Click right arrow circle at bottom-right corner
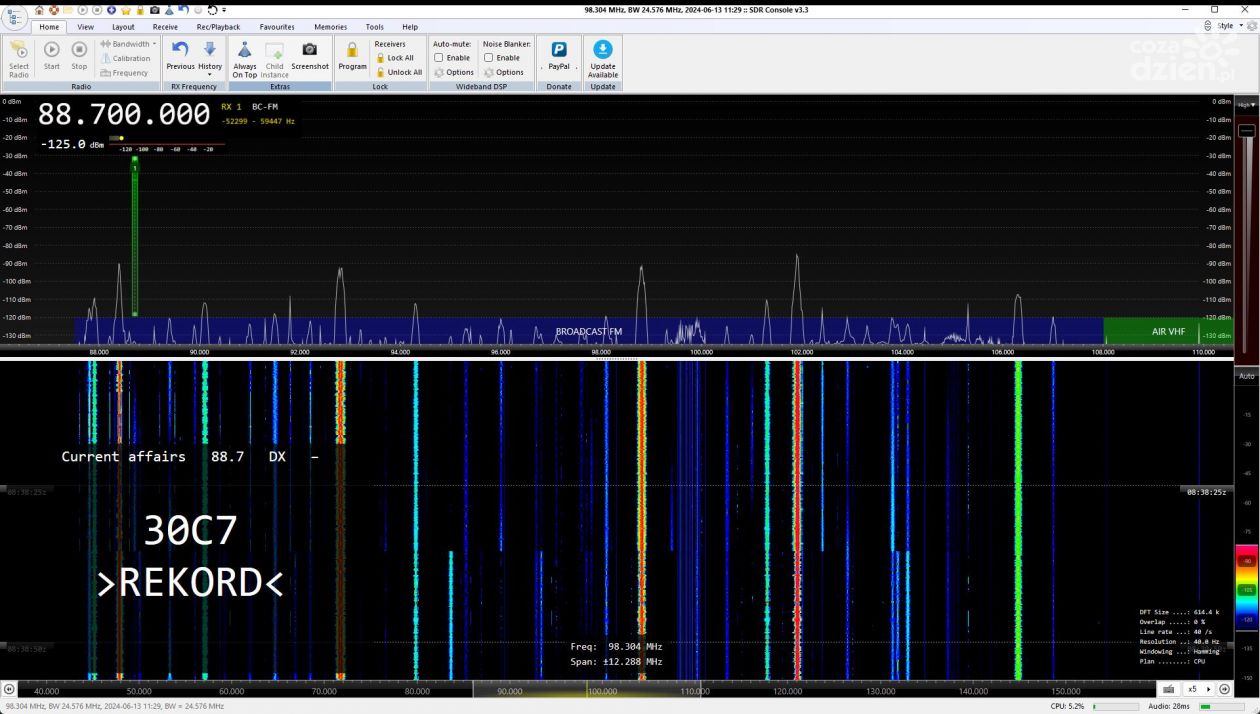 (x=1225, y=690)
